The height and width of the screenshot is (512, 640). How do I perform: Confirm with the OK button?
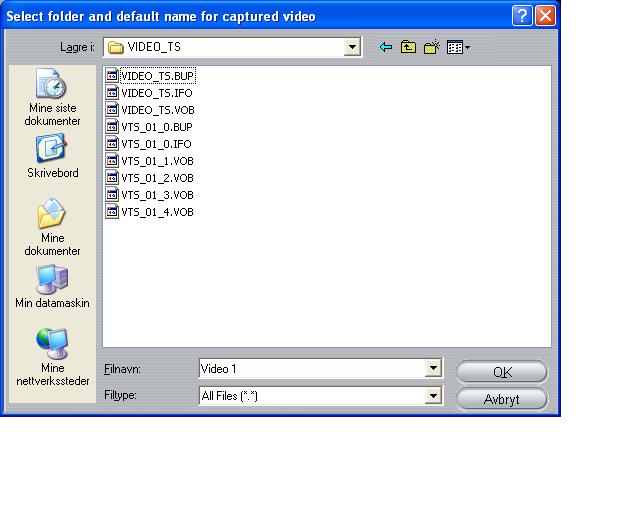coord(502,372)
